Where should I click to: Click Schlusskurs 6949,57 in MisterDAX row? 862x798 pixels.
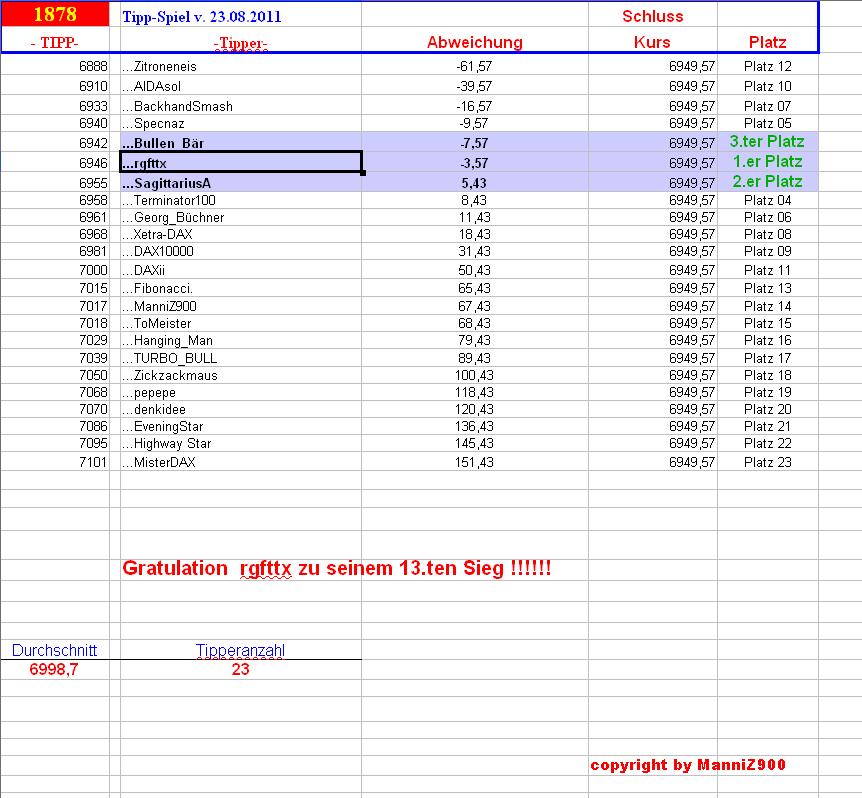tap(692, 462)
